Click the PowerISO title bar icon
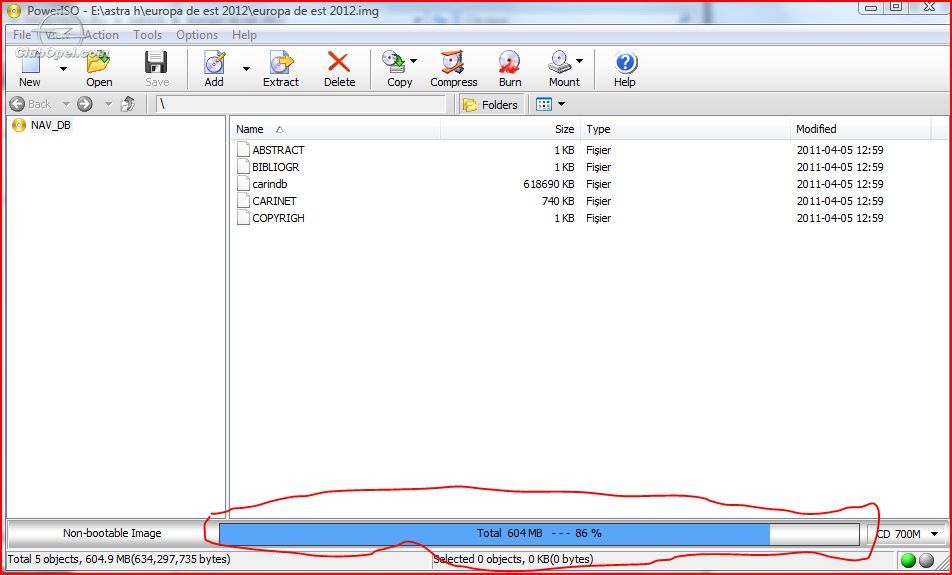Screen dimensions: 952x575 coord(13,11)
